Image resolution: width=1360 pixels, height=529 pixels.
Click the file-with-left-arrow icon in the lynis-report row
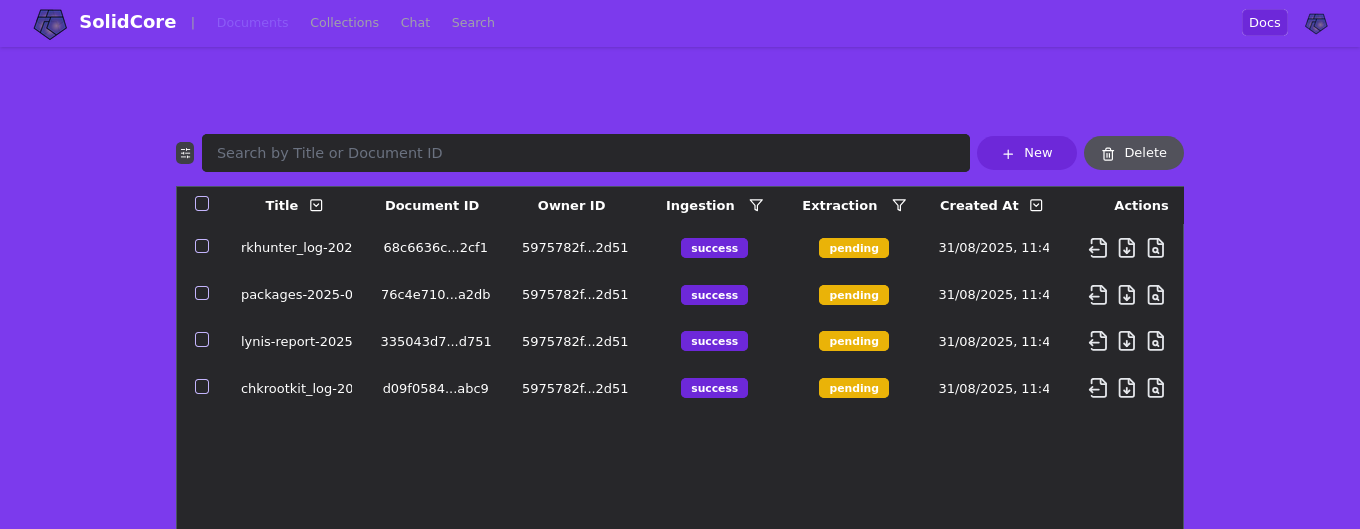click(1098, 341)
